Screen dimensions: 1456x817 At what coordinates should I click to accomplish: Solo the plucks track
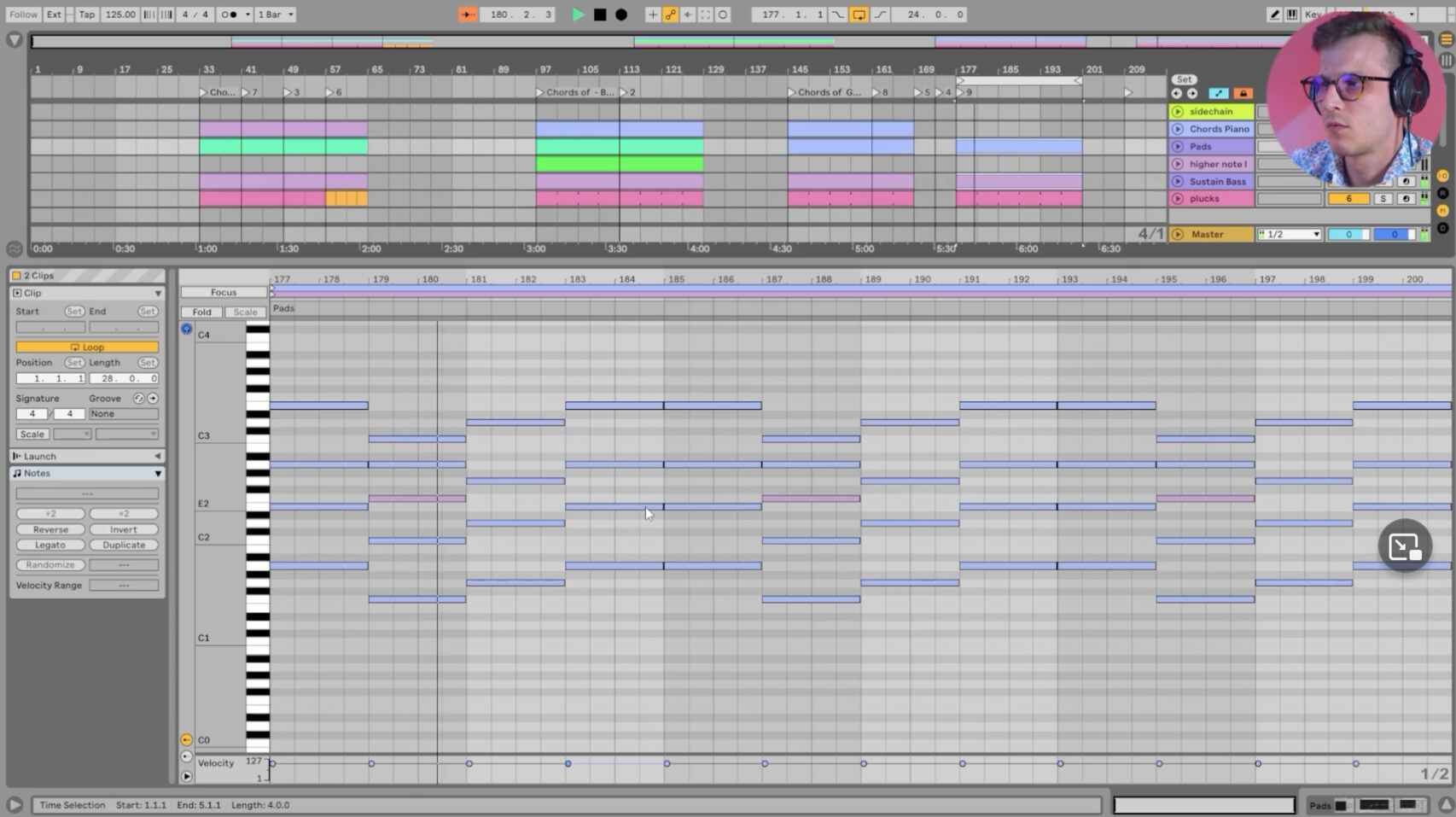[1383, 199]
